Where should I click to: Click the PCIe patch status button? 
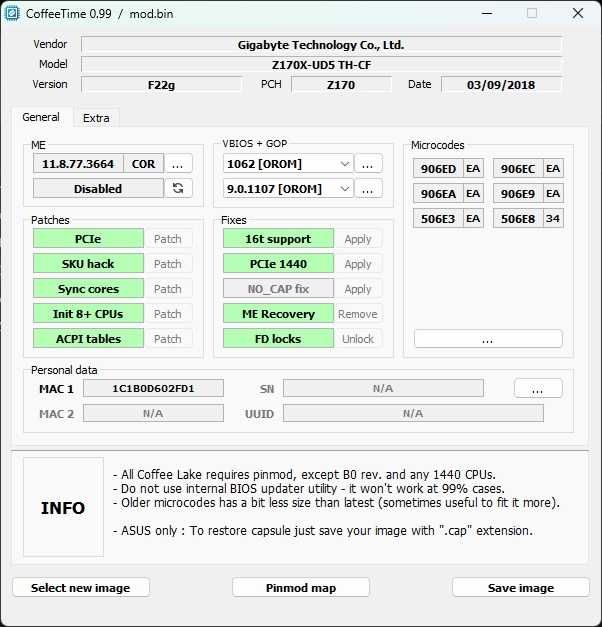[88, 239]
